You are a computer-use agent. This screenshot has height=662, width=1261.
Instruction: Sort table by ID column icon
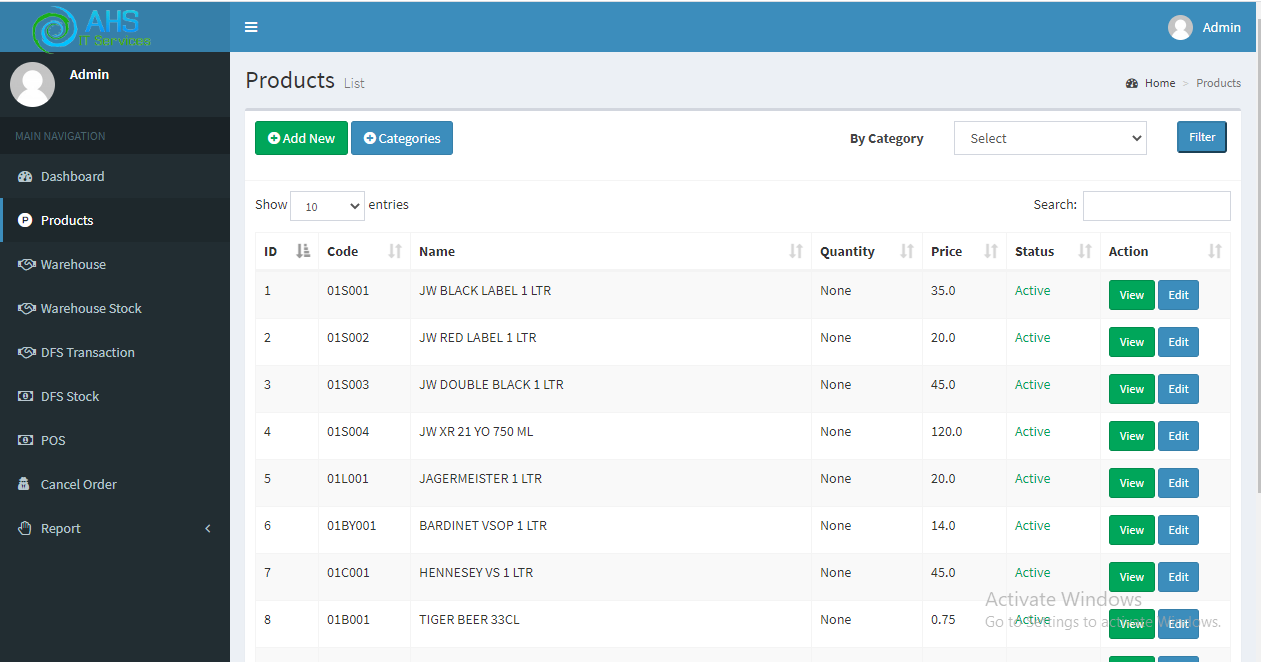[x=304, y=252]
